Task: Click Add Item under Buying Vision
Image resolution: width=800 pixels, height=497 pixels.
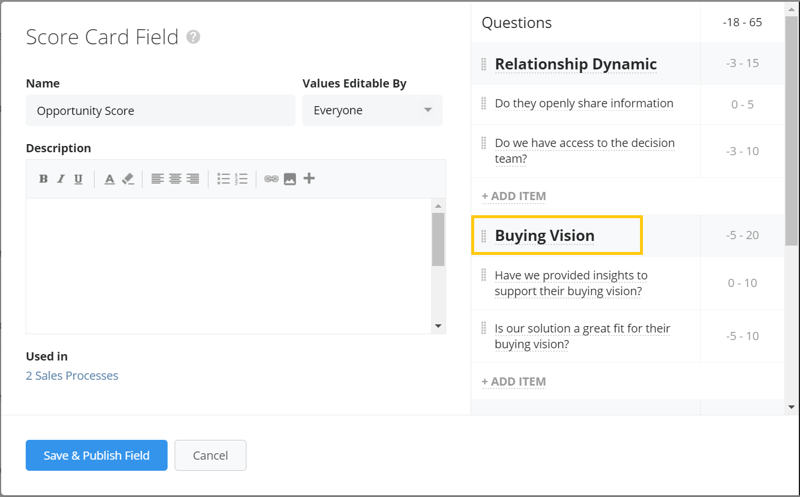Action: pos(514,382)
